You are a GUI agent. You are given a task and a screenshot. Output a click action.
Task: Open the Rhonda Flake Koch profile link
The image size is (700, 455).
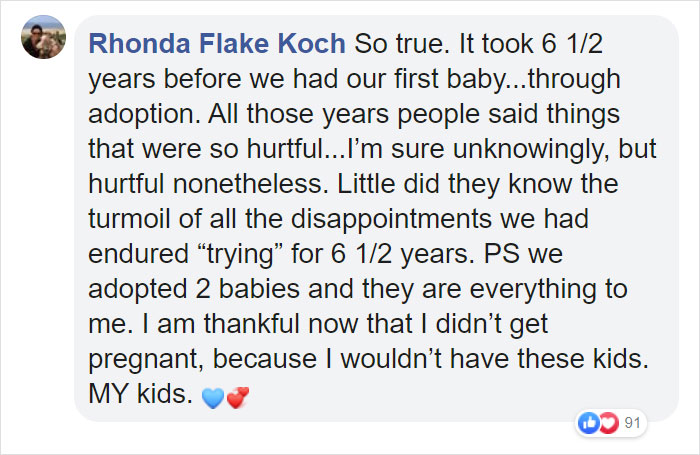[217, 43]
